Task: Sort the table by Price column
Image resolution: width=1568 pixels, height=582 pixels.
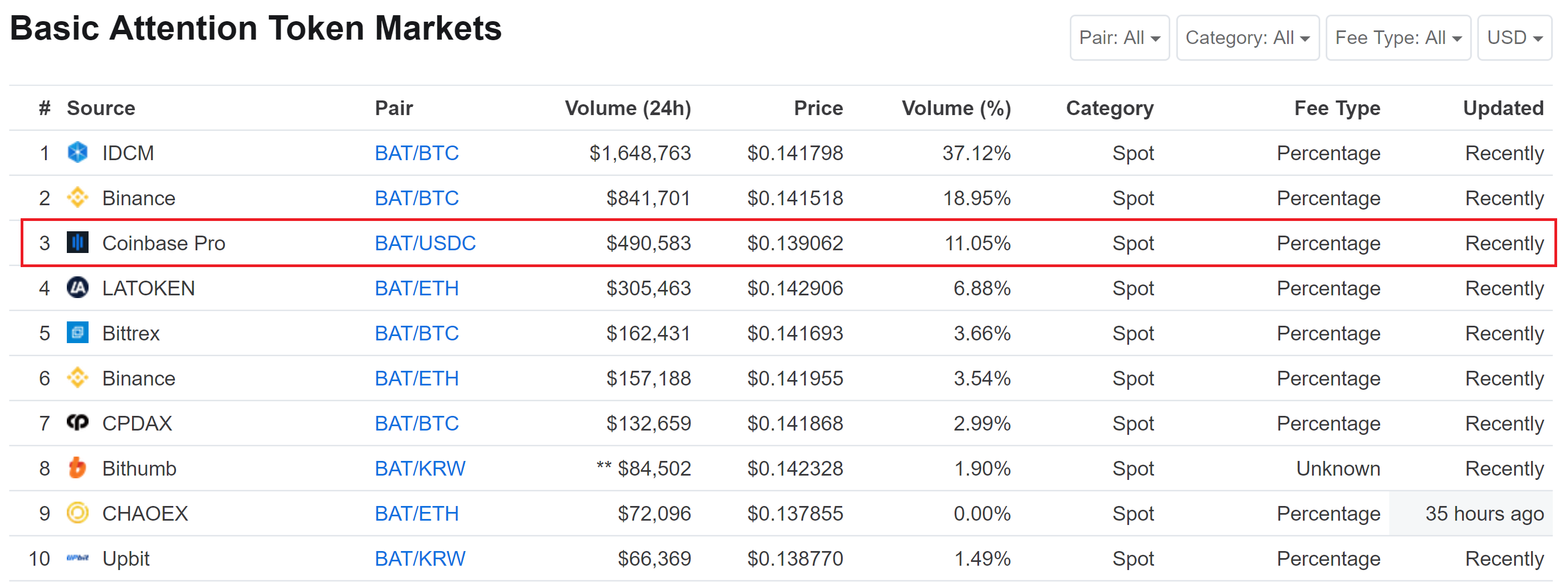Action: pos(818,107)
